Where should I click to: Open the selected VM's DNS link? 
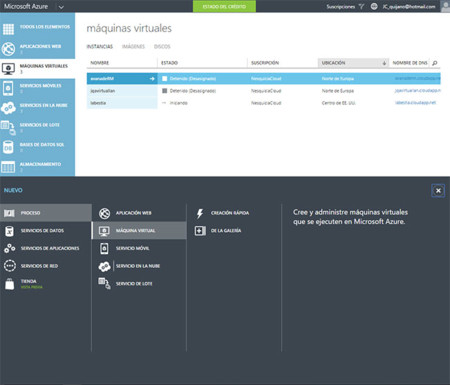coord(417,79)
